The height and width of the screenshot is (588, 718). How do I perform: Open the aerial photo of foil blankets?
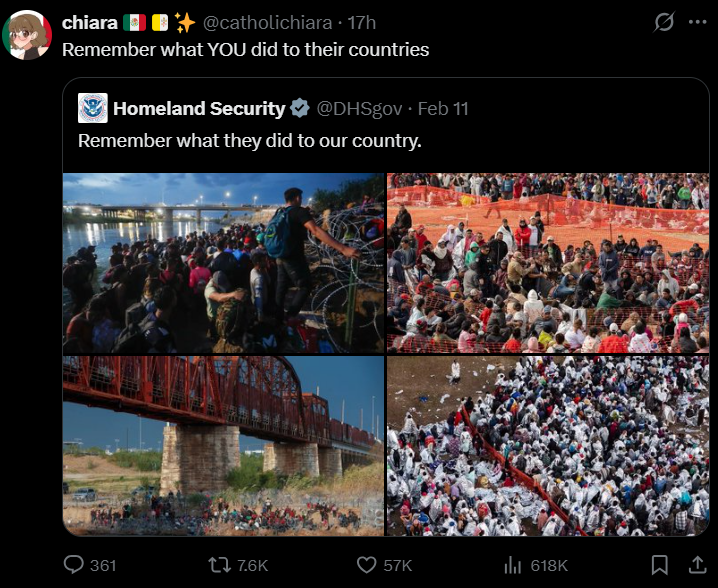pos(548,446)
